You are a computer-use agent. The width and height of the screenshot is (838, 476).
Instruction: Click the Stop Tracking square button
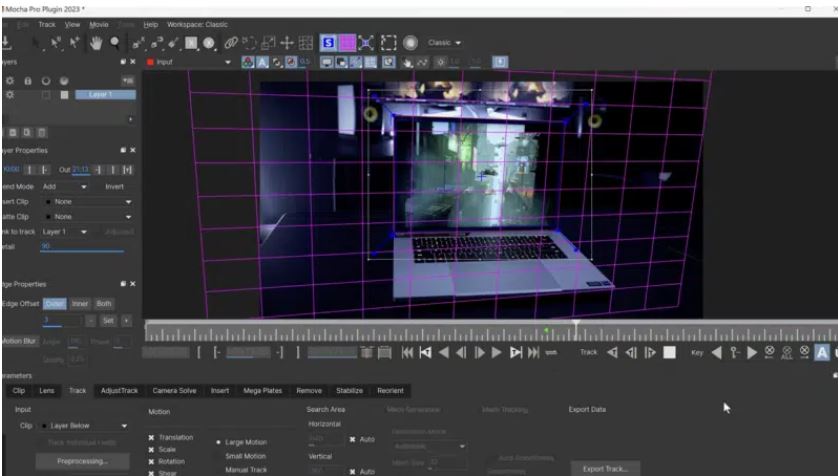[x=669, y=353]
